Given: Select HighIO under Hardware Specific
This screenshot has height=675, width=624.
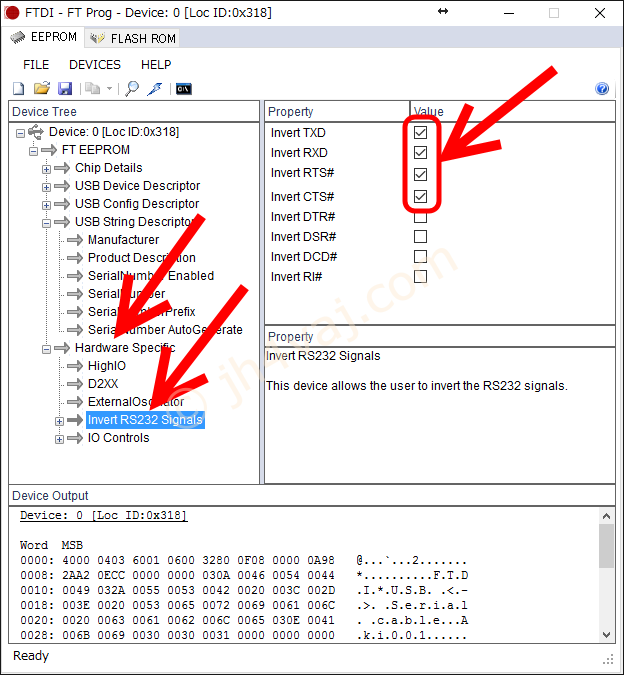Looking at the screenshot, I should (x=107, y=366).
